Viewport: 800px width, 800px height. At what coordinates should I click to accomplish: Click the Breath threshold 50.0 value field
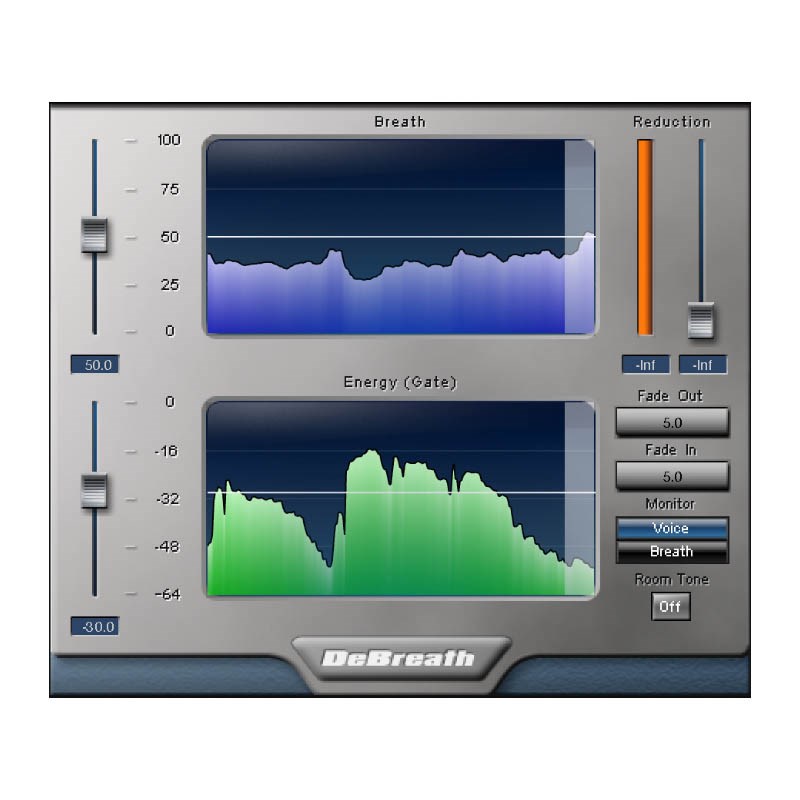[94, 365]
